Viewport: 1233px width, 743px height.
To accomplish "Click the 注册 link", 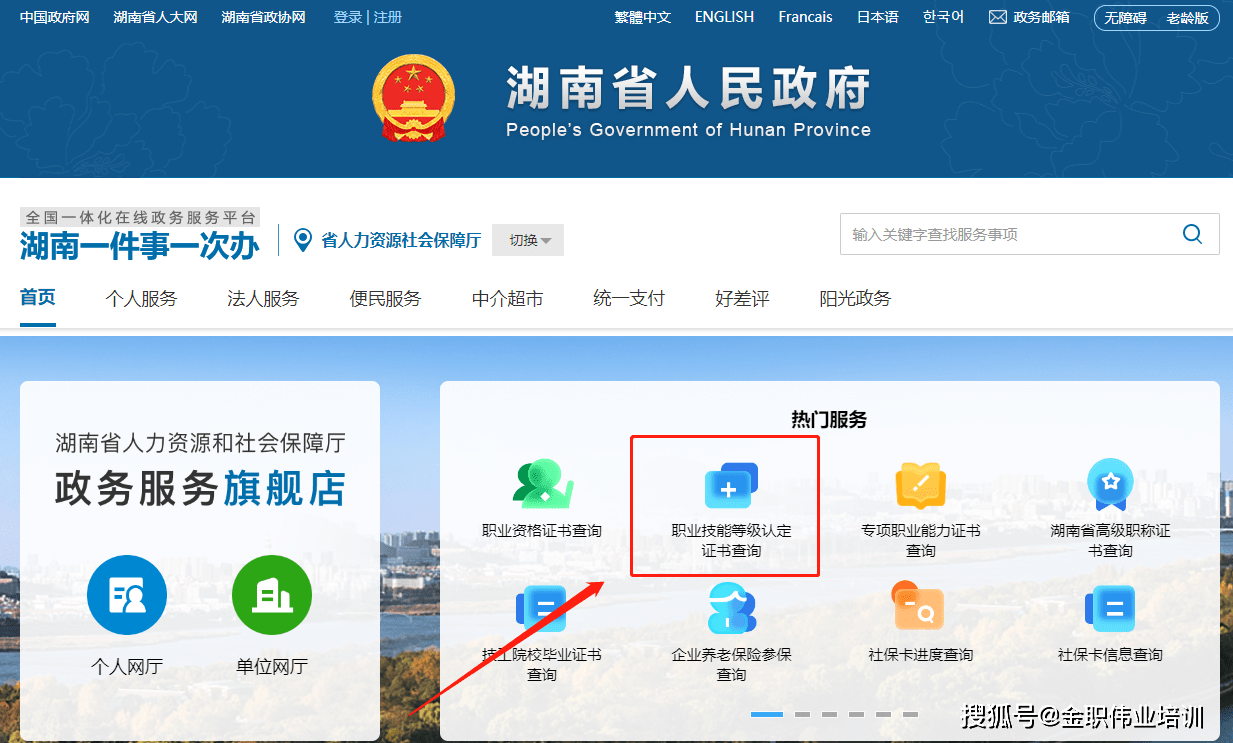I will click(388, 17).
